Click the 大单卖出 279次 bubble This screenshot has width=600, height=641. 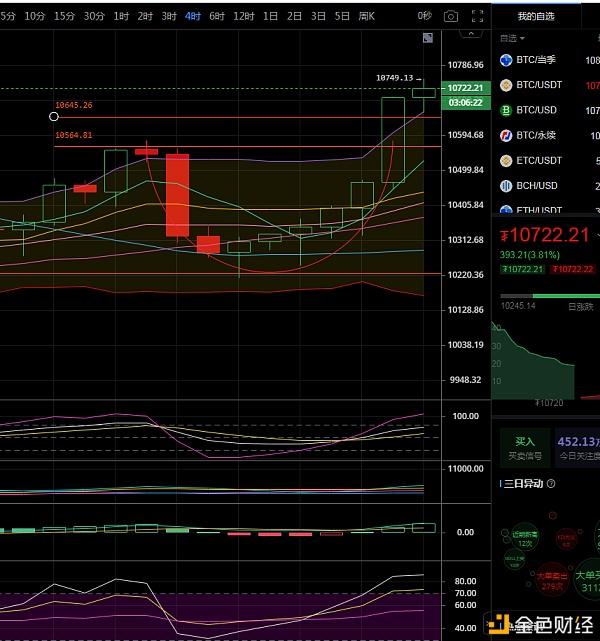click(x=552, y=580)
